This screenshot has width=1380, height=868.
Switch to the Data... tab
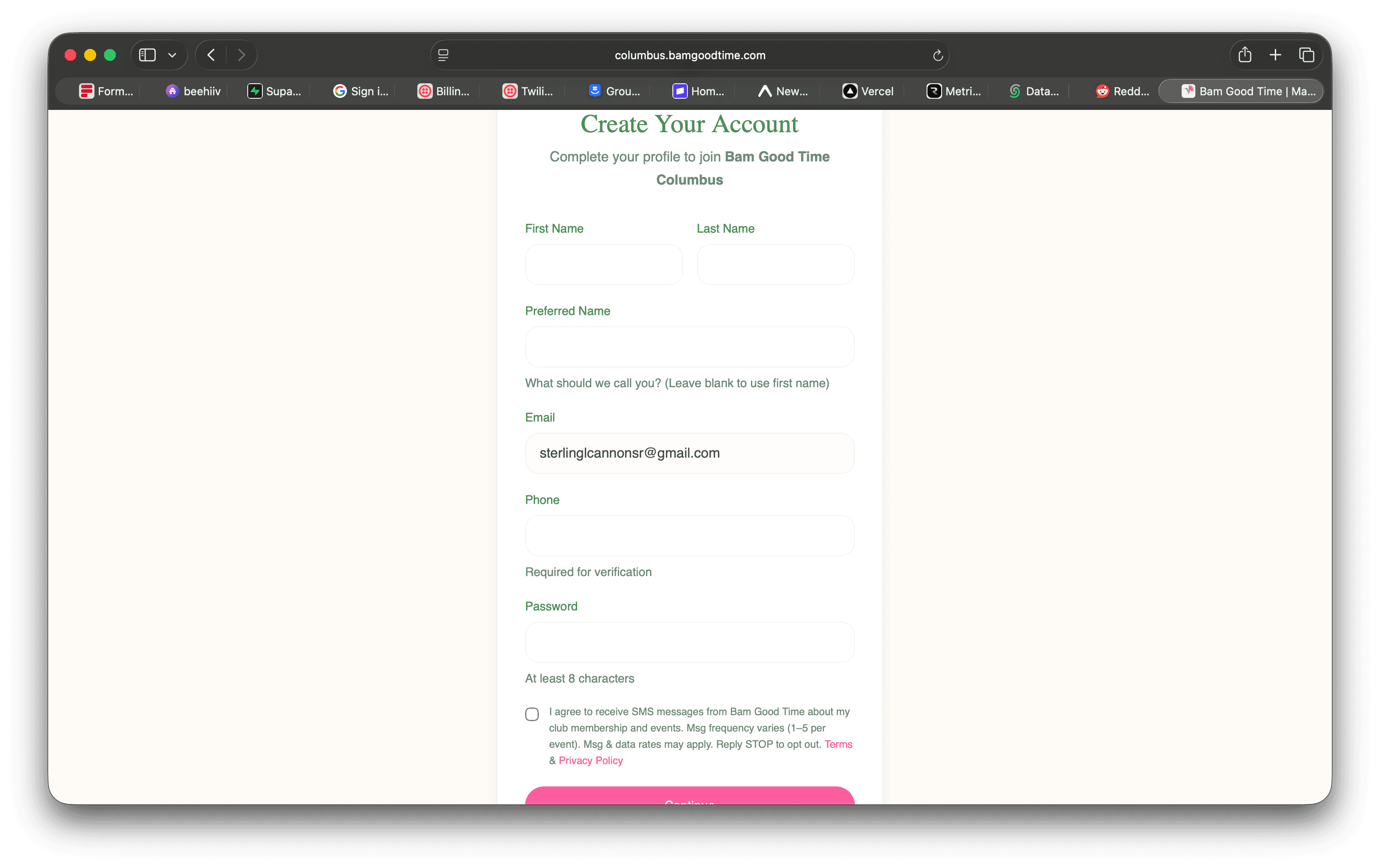1034,91
